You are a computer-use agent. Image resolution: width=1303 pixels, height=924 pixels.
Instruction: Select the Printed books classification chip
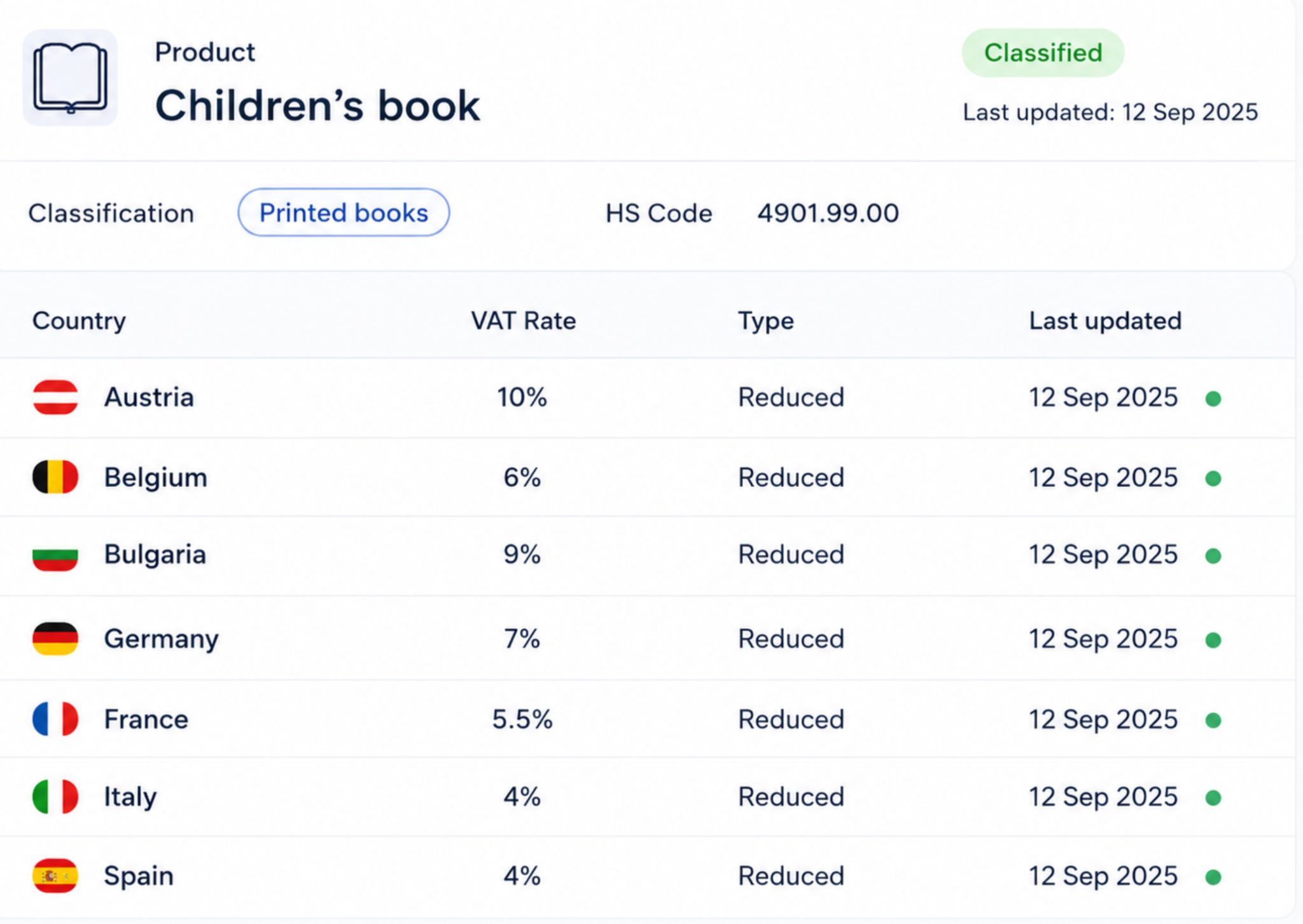[344, 212]
